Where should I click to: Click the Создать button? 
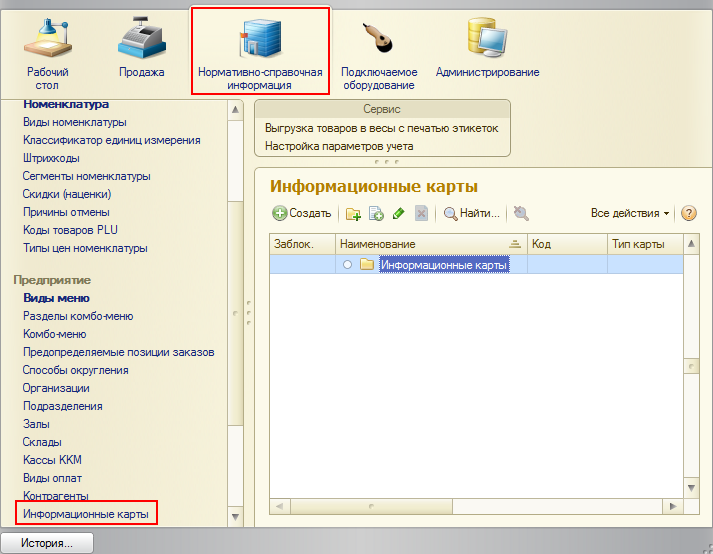302,213
